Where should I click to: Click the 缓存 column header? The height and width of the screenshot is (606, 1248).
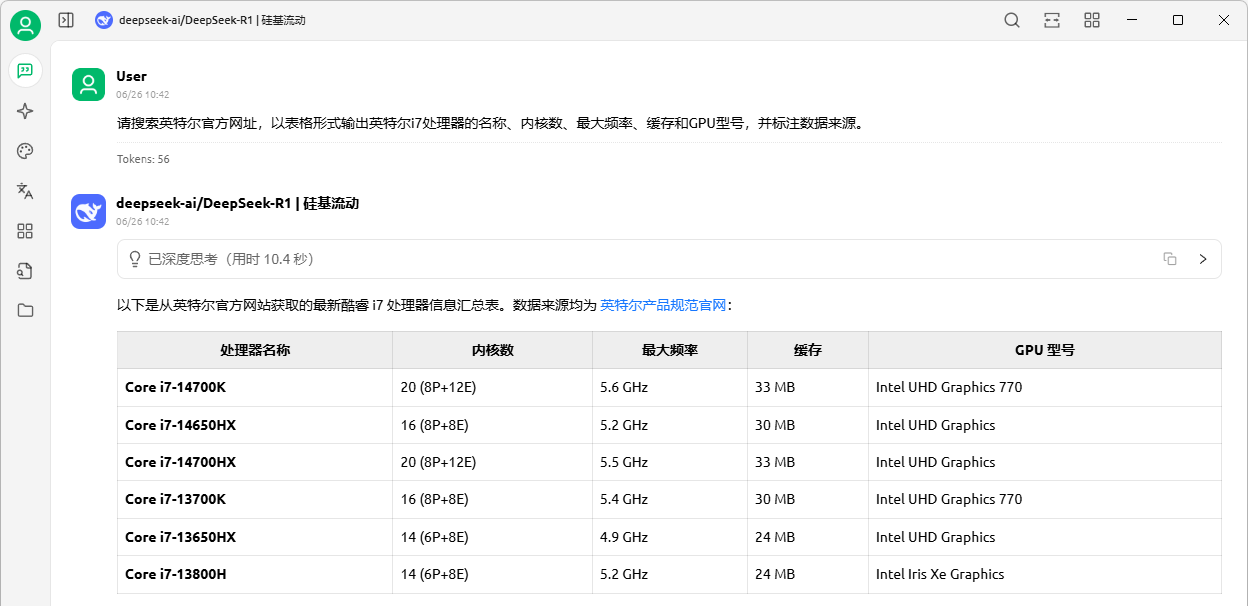tap(808, 350)
